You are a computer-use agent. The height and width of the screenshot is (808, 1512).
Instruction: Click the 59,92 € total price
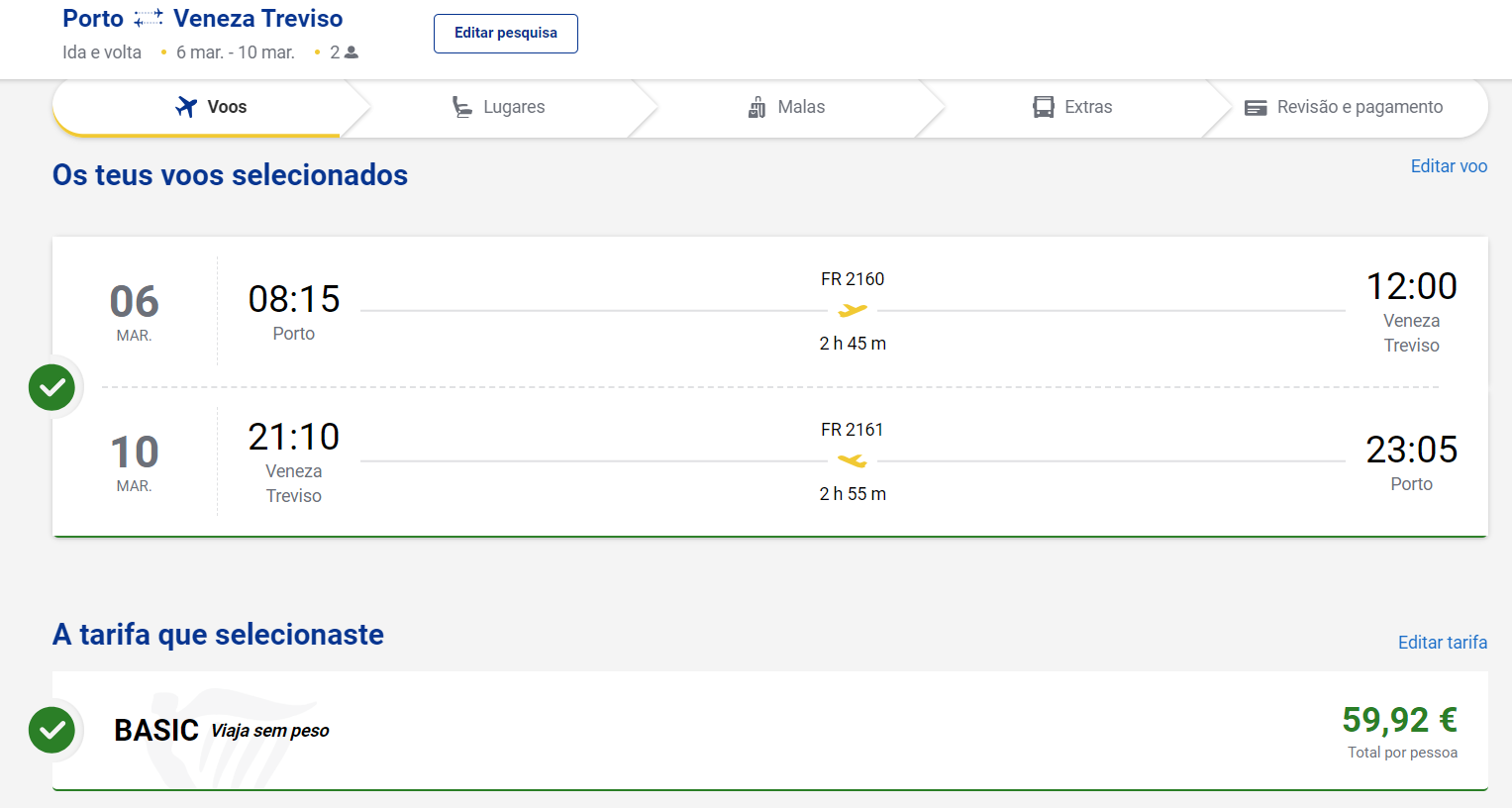coord(1399,720)
